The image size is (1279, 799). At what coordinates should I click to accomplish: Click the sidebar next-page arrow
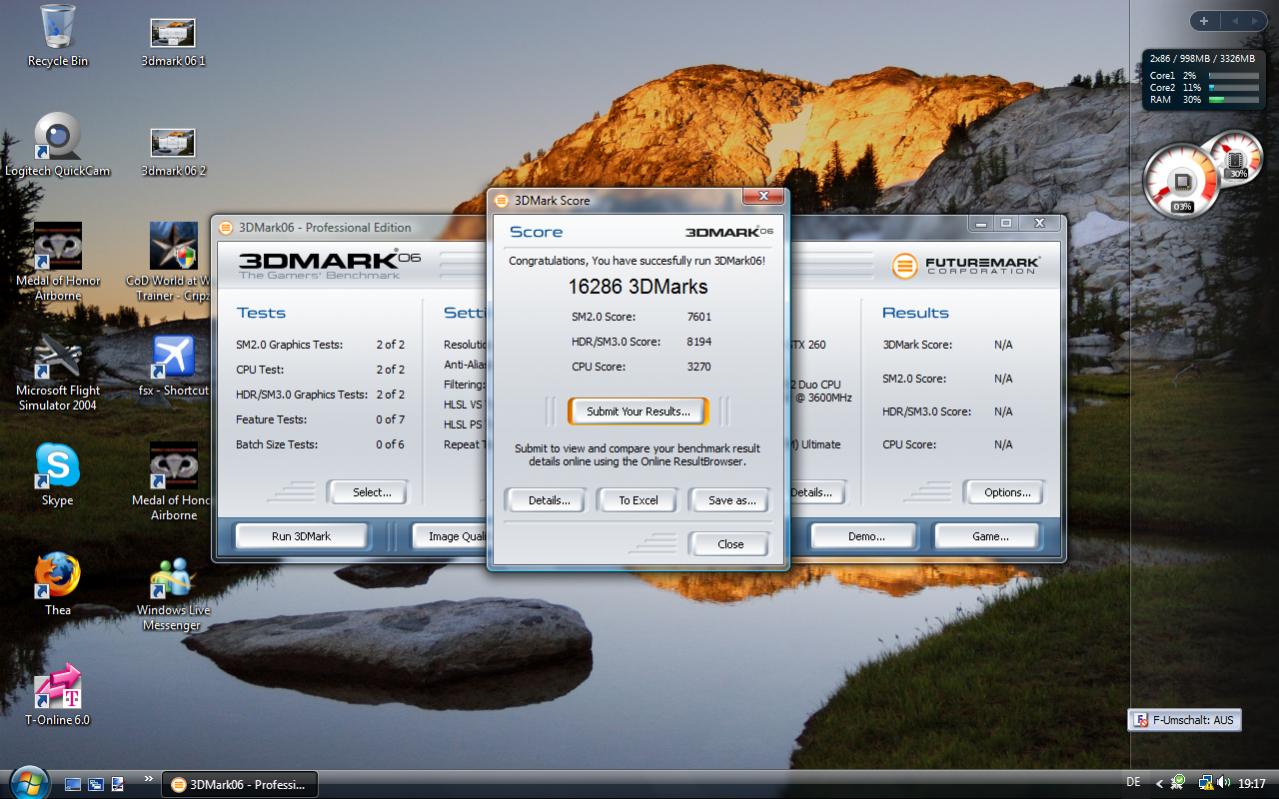(x=1255, y=21)
